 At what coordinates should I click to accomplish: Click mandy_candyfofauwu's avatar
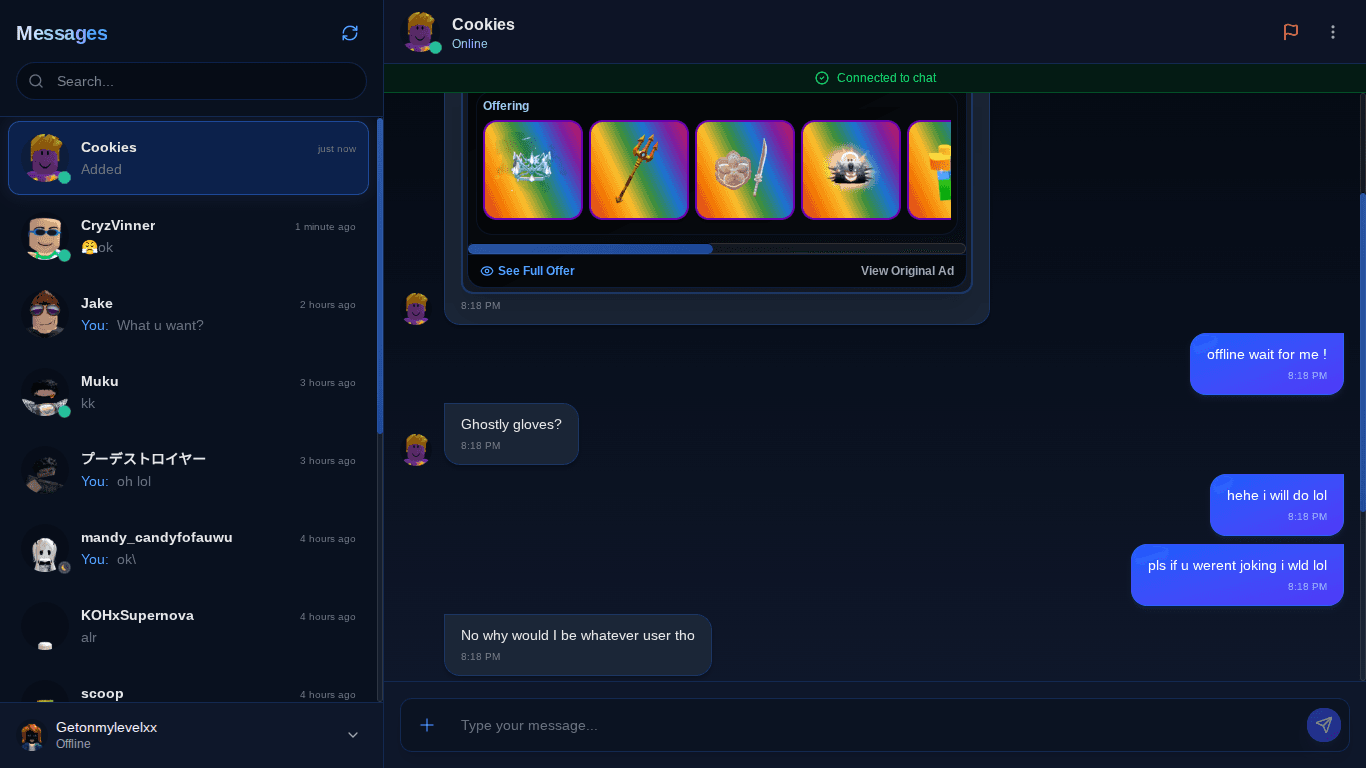(45, 549)
